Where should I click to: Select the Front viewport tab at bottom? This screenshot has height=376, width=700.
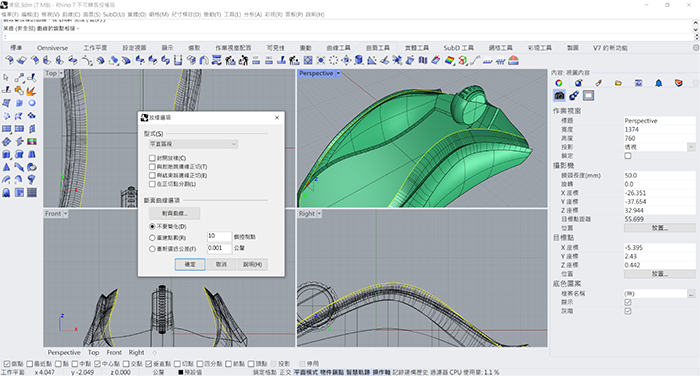click(x=114, y=352)
